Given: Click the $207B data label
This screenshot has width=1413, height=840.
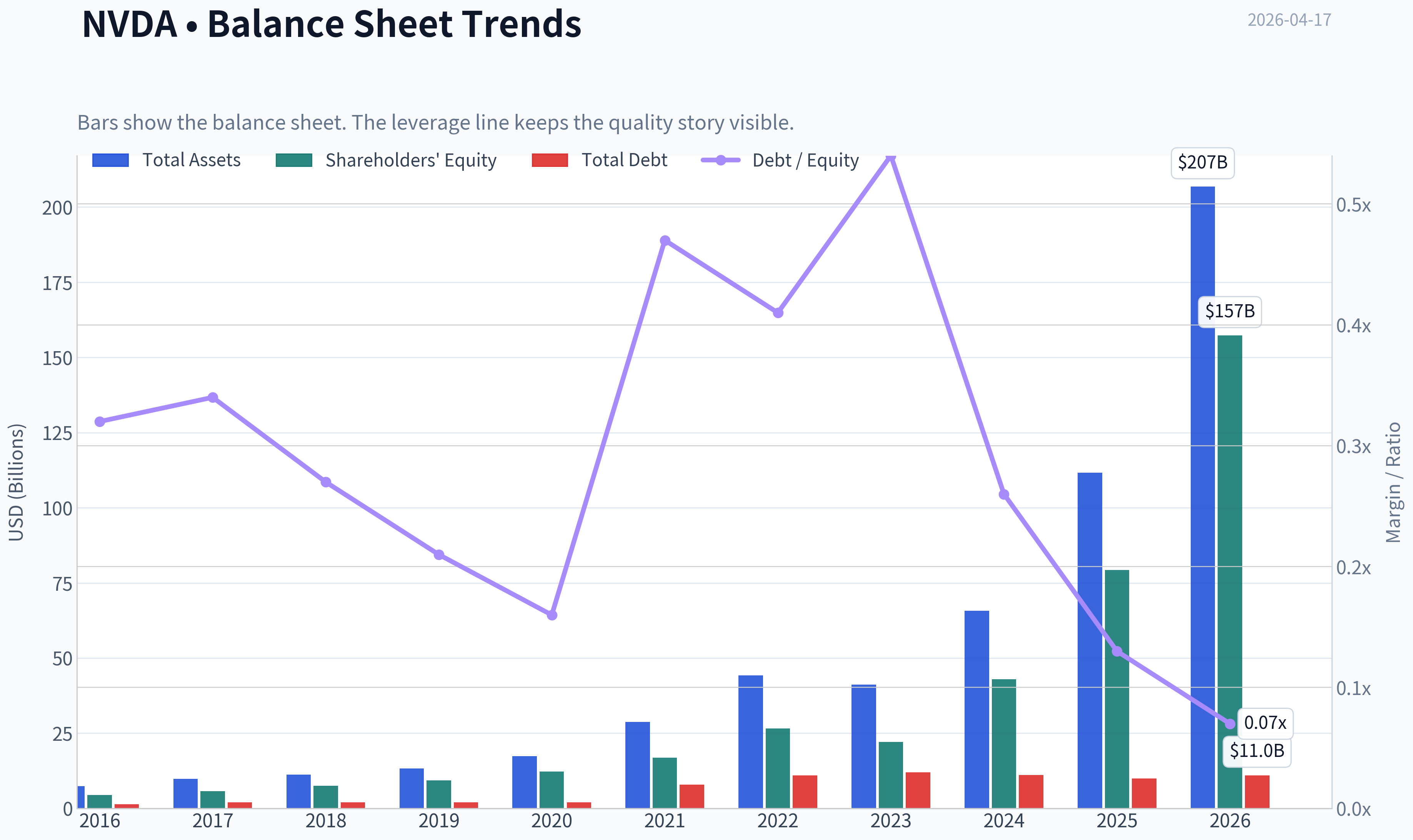Looking at the screenshot, I should (x=1203, y=163).
